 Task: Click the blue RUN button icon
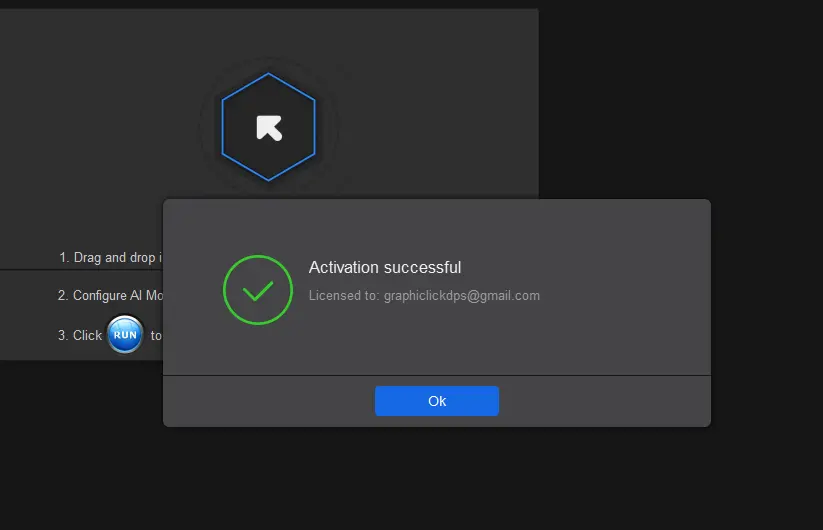pos(125,335)
